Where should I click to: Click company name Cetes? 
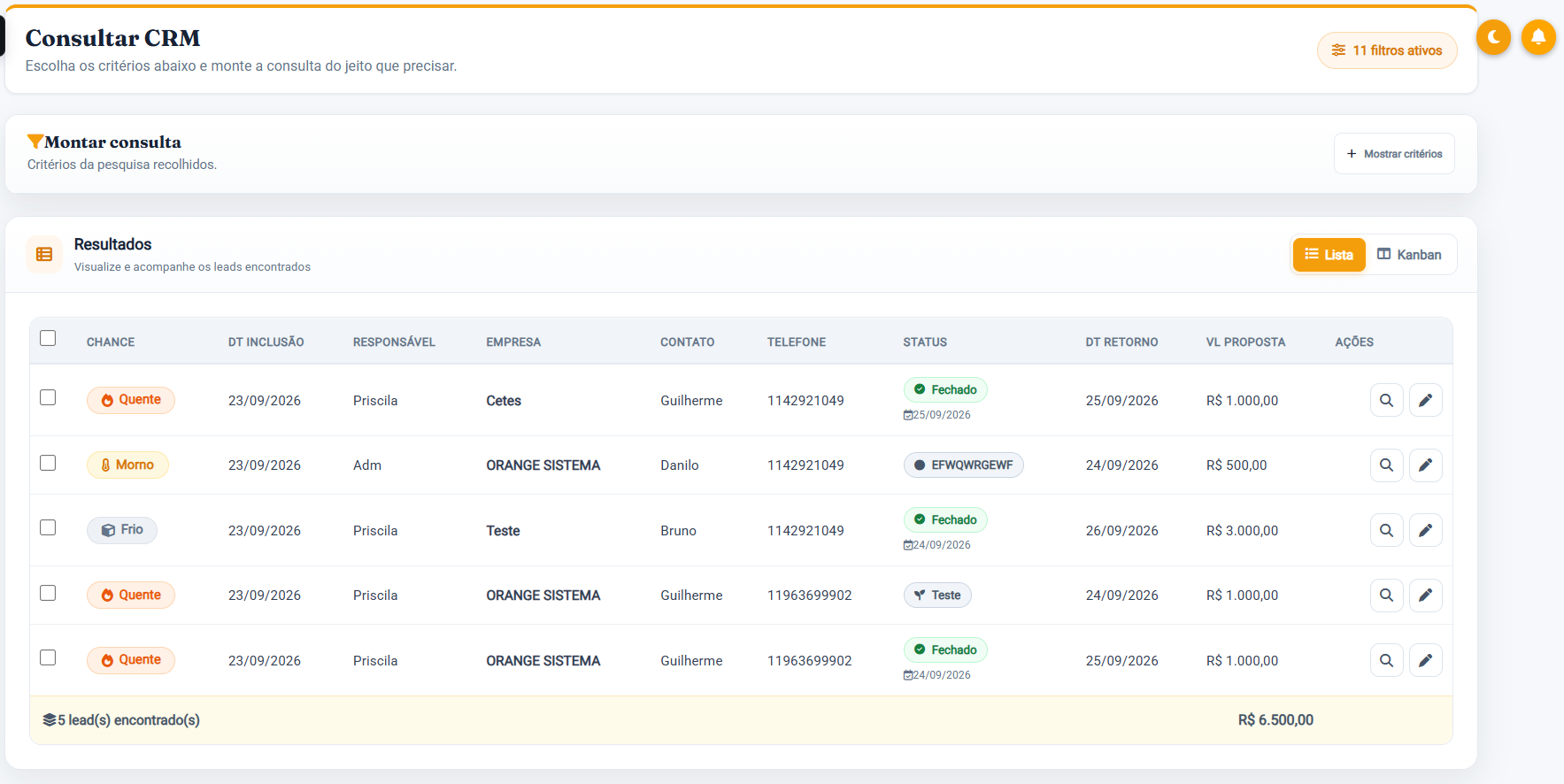(504, 401)
